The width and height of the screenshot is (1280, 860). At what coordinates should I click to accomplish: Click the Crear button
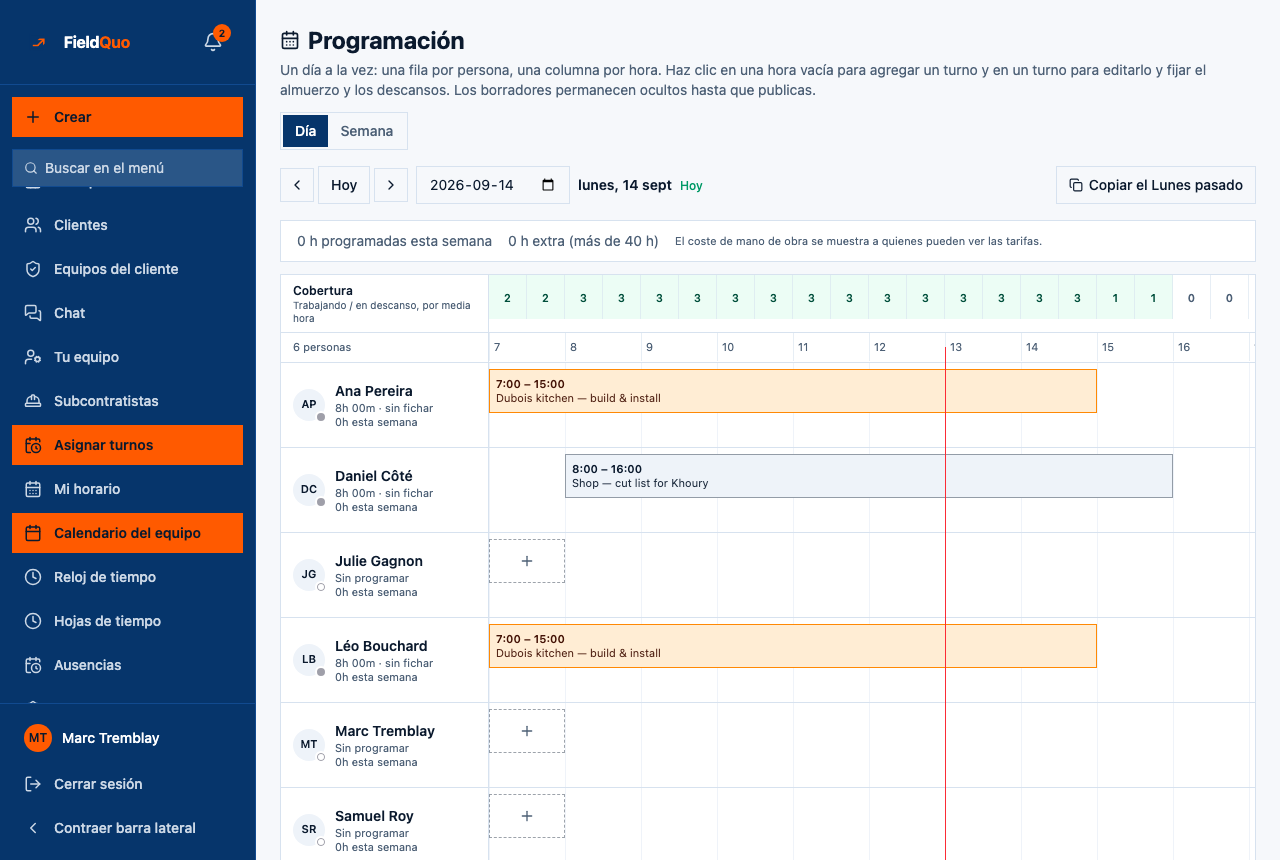click(x=127, y=117)
